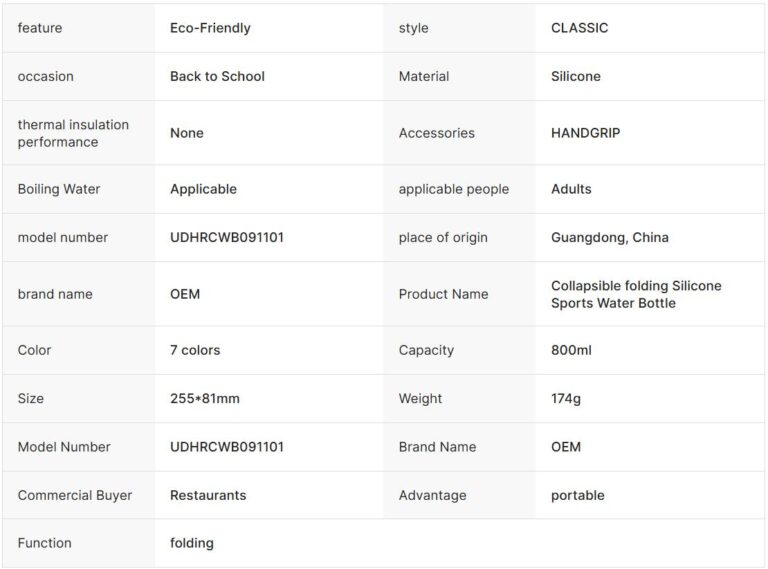Select the CLASSIC style value
The width and height of the screenshot is (768, 569).
pyautogui.click(x=579, y=28)
